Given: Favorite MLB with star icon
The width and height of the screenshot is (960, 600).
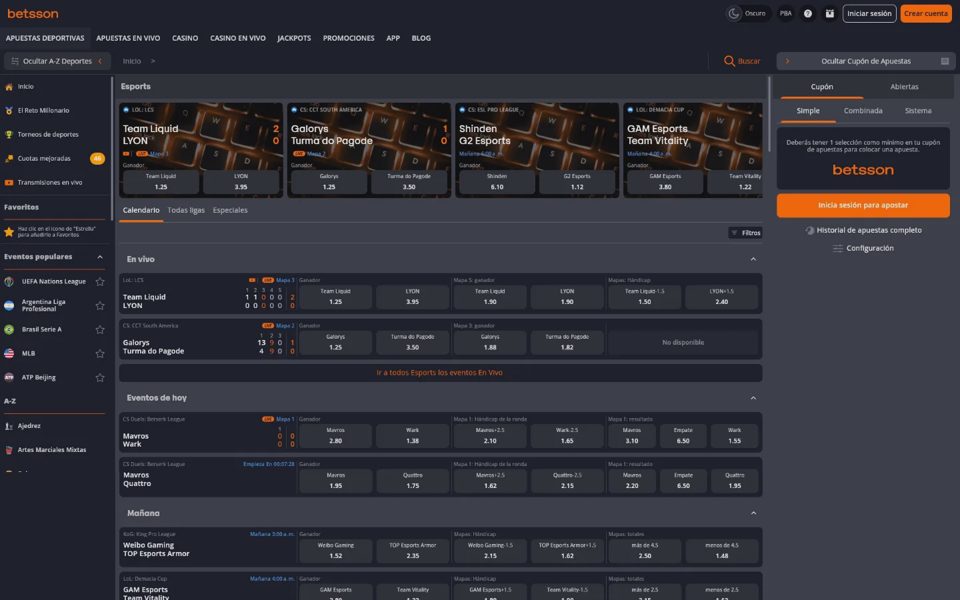Looking at the screenshot, I should coord(100,353).
